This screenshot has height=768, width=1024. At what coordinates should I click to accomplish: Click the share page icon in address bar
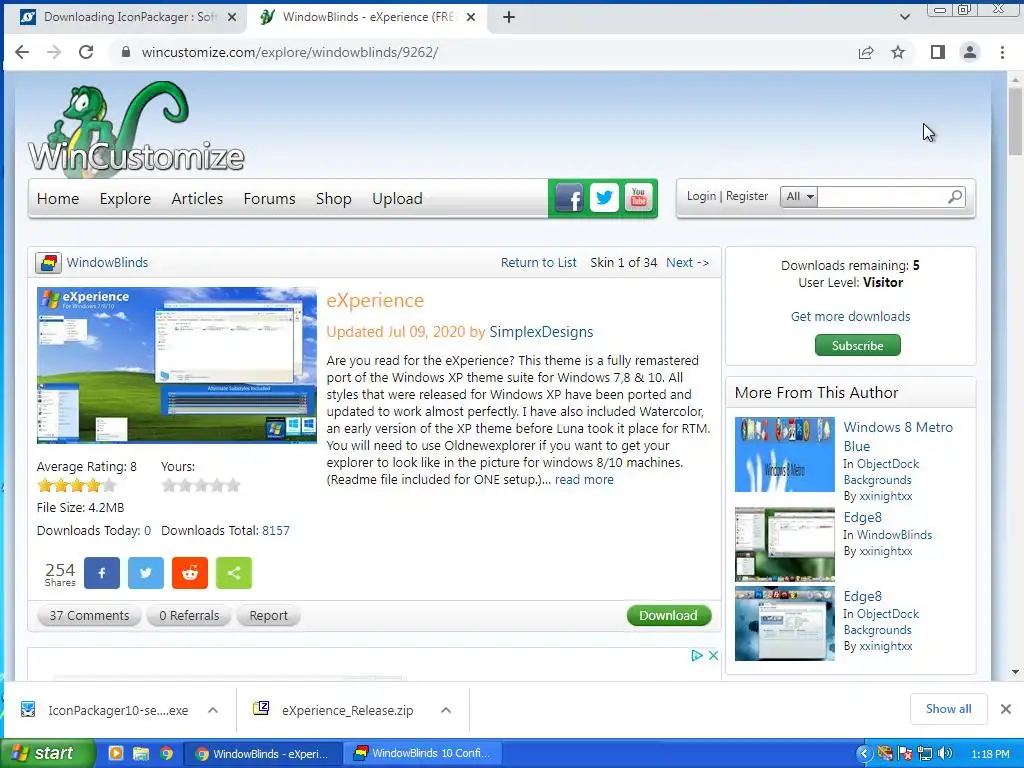tap(866, 52)
